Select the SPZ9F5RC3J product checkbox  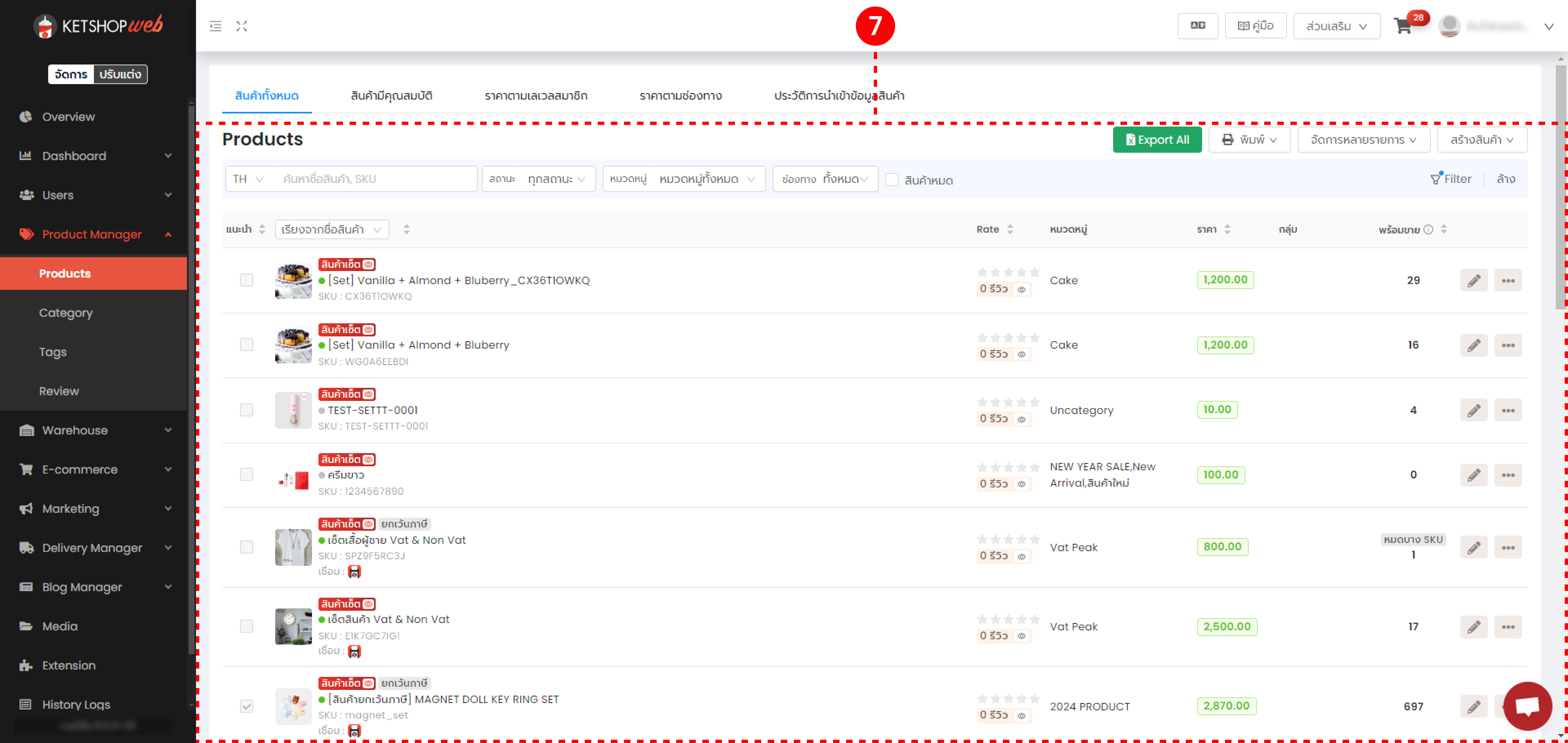click(x=246, y=547)
